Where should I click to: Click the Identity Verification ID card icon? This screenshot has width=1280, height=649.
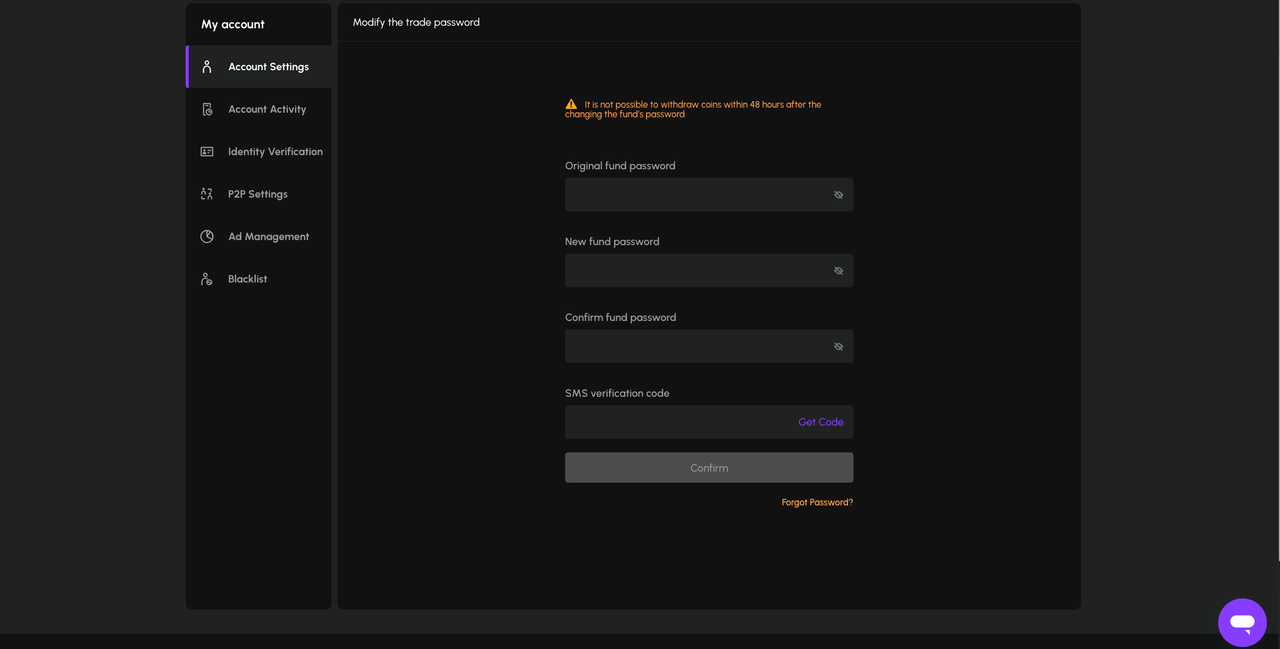(207, 152)
